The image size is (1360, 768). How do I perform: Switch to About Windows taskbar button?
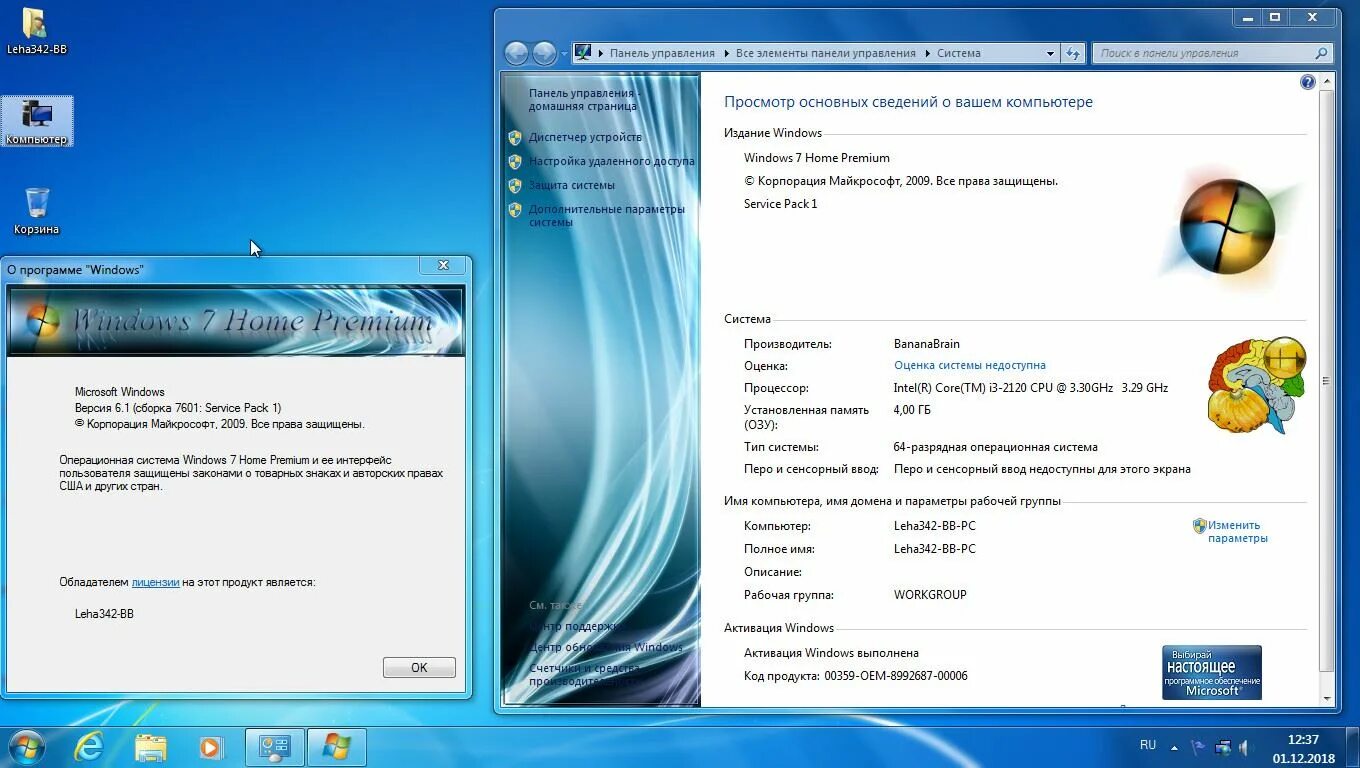(x=337, y=747)
